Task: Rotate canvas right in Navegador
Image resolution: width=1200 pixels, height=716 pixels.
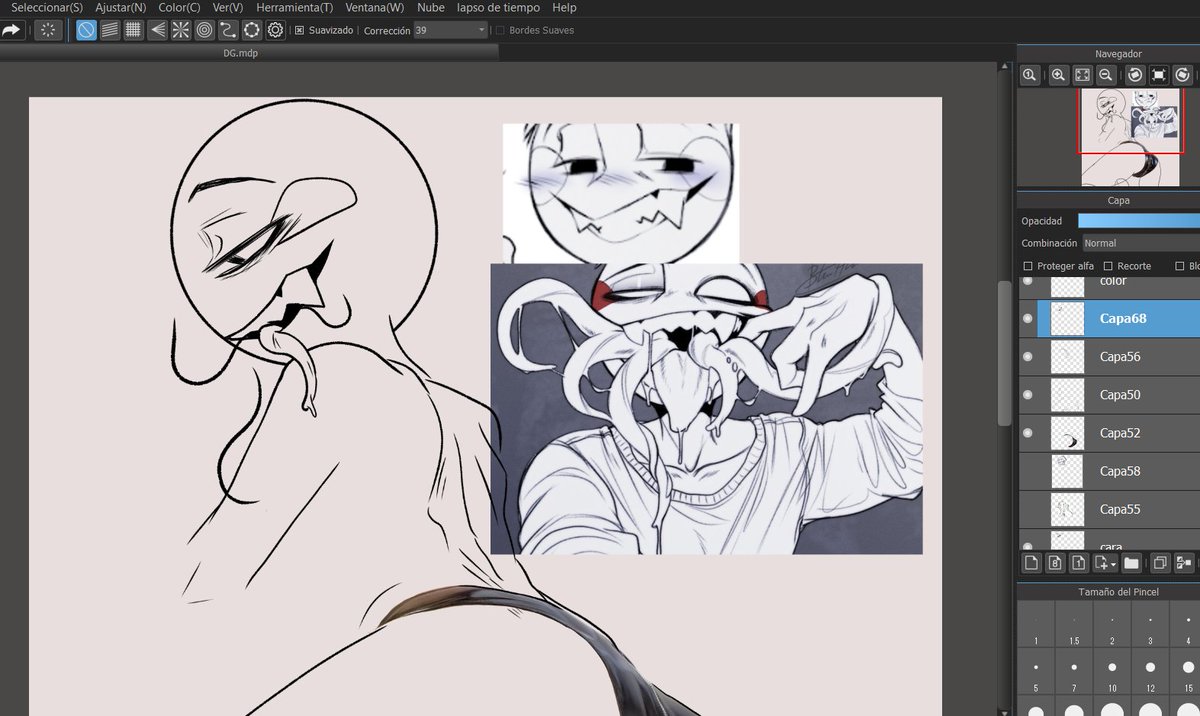Action: pos(1183,75)
